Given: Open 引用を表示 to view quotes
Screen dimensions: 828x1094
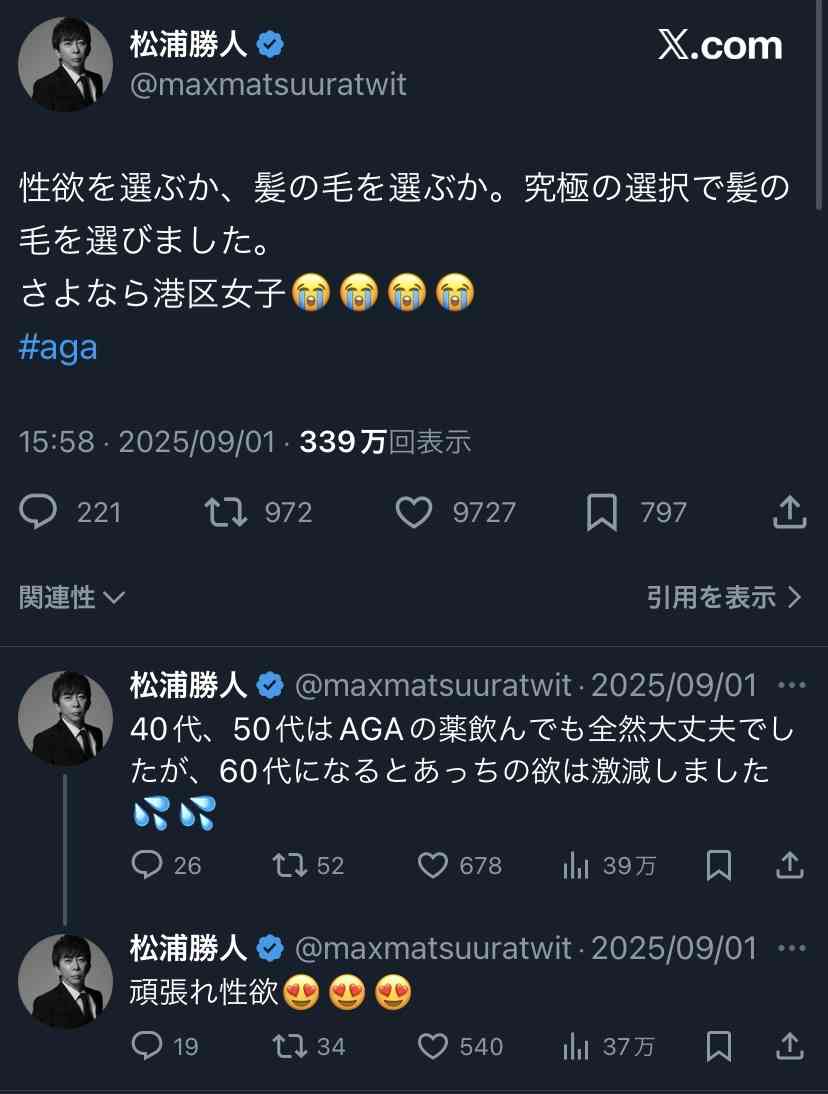Looking at the screenshot, I should pos(724,598).
